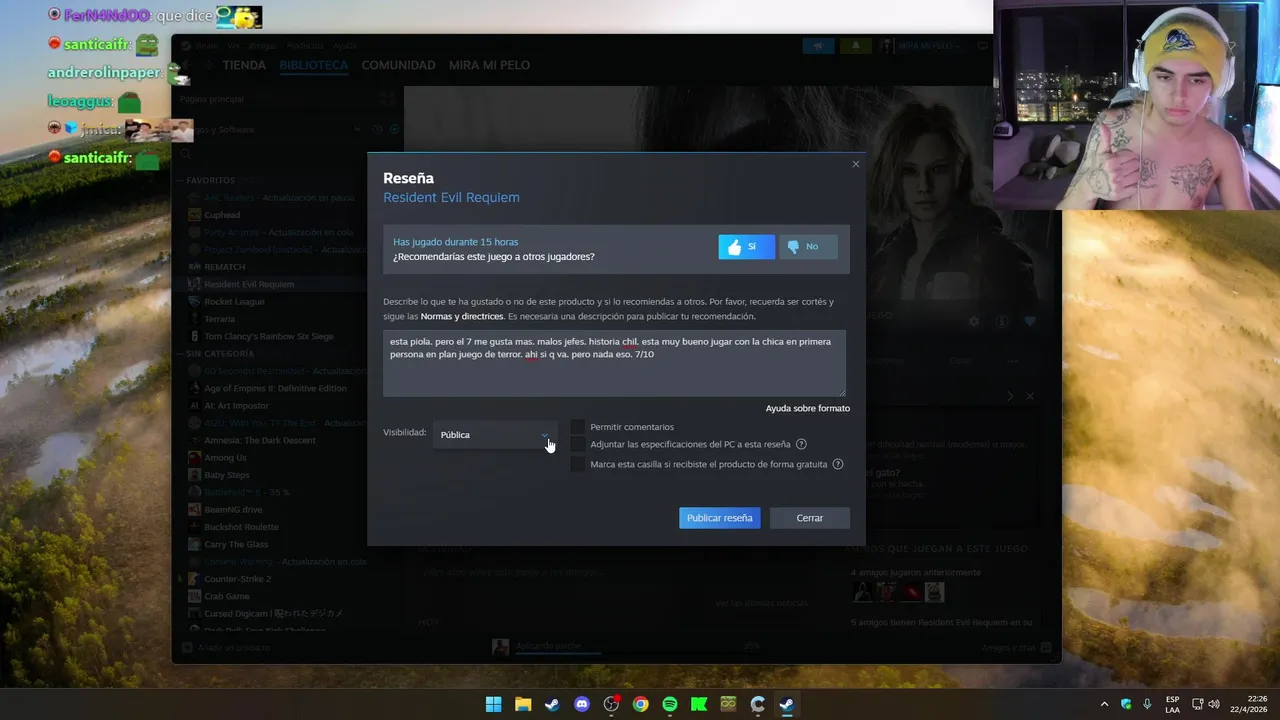The width and height of the screenshot is (1280, 720).
Task: Open Steam notifications bell
Action: [x=855, y=46]
